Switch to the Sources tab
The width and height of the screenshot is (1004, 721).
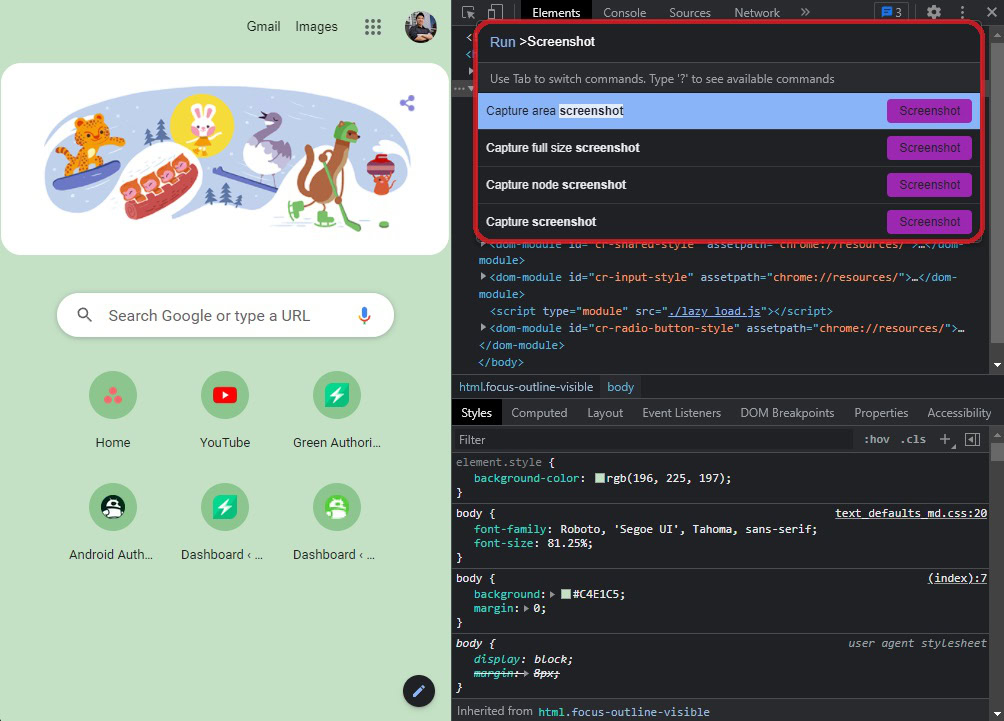(690, 12)
